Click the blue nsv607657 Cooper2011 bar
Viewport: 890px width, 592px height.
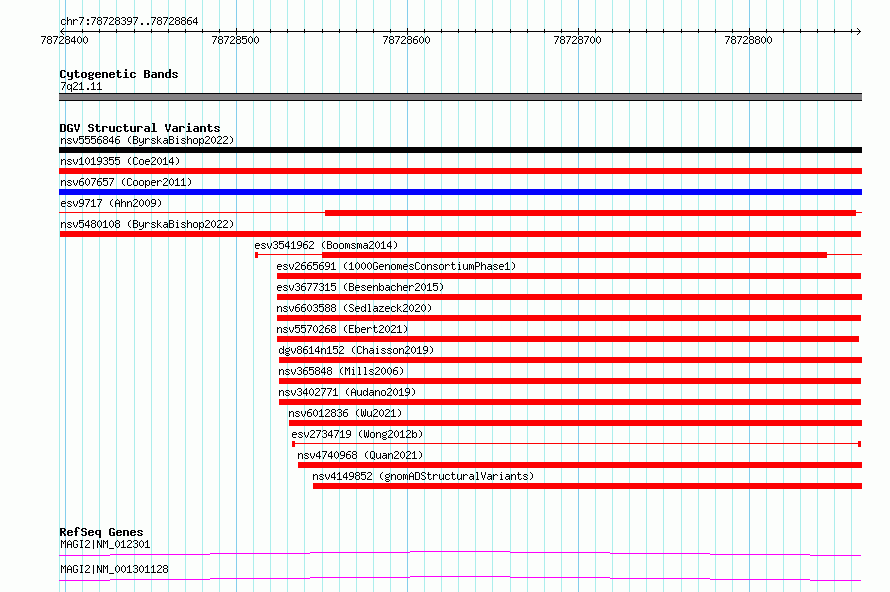coord(460,192)
